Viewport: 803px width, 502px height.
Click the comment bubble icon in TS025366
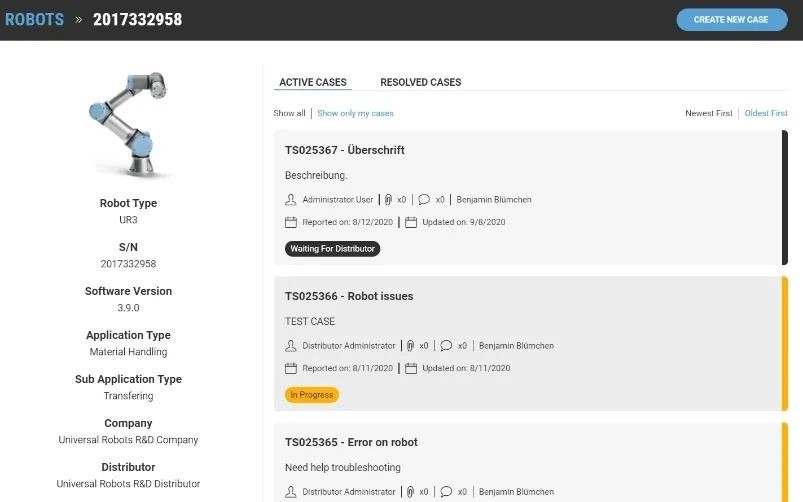pos(446,346)
